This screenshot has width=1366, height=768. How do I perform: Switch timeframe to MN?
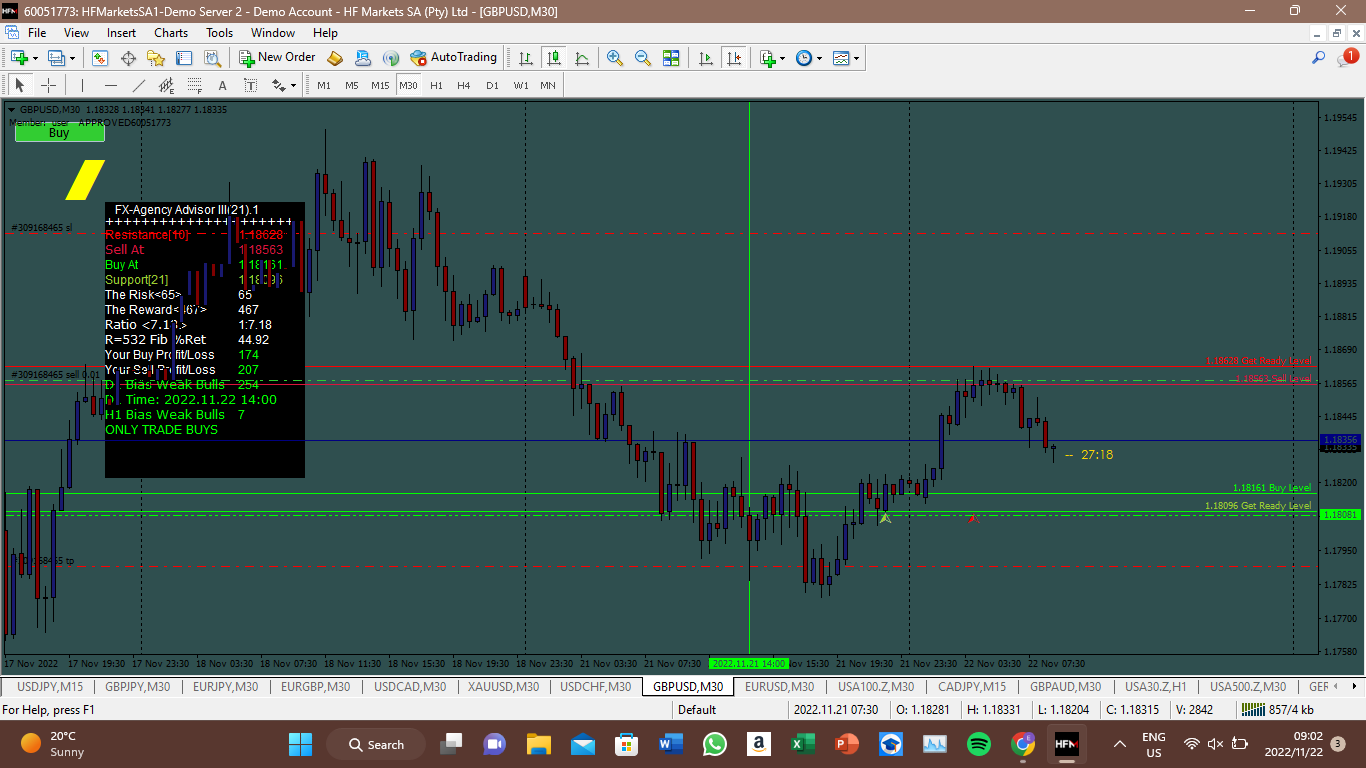[x=548, y=85]
